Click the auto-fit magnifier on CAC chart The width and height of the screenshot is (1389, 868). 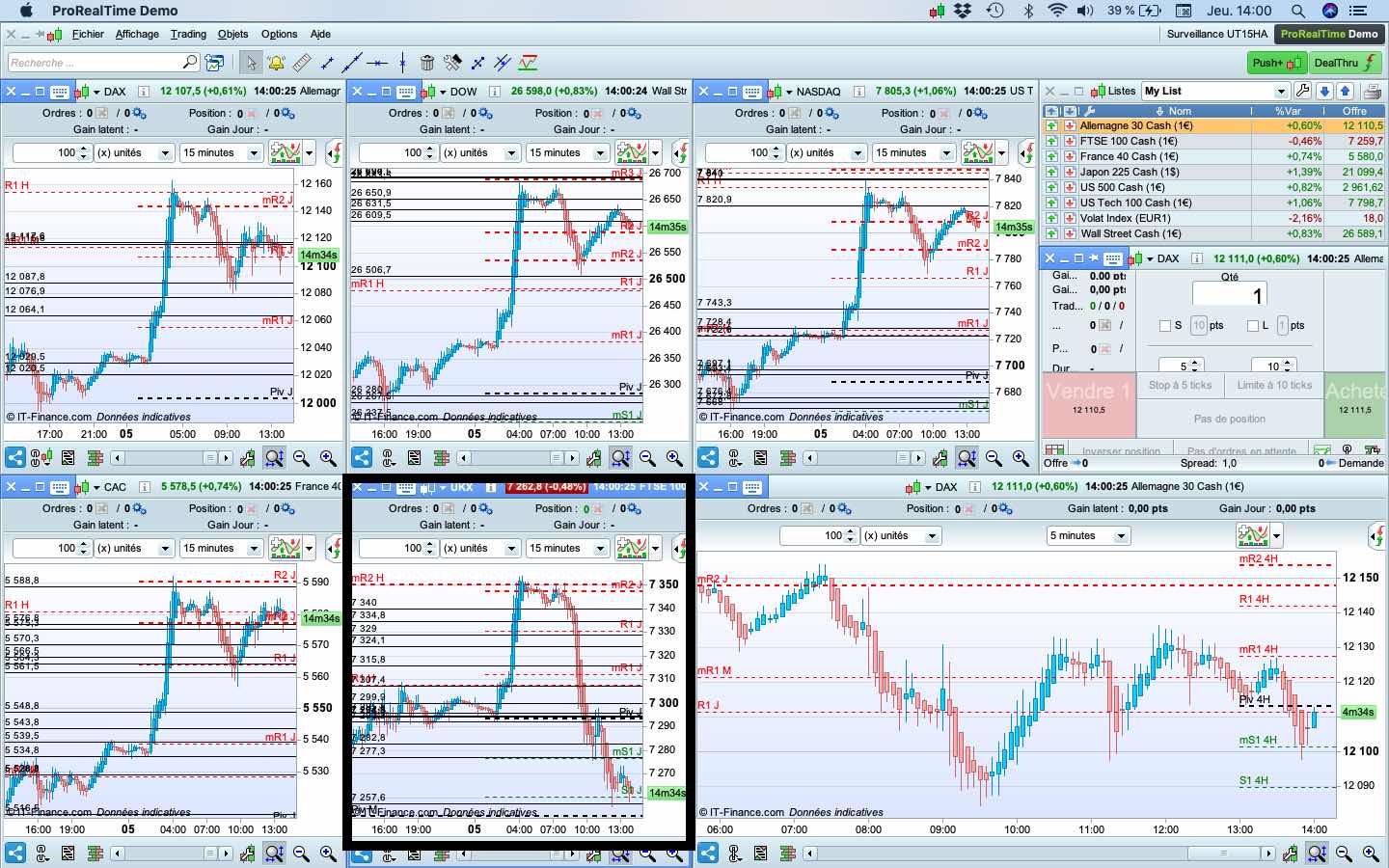coord(274,854)
